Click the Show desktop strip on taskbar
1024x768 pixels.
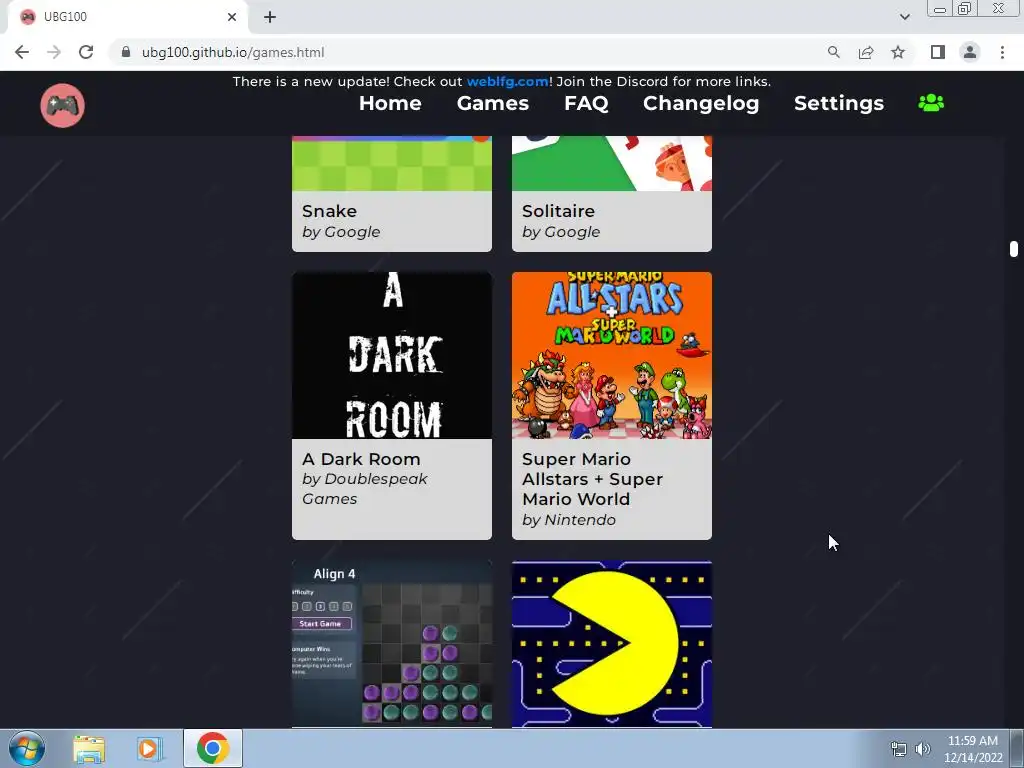tap(1016, 748)
